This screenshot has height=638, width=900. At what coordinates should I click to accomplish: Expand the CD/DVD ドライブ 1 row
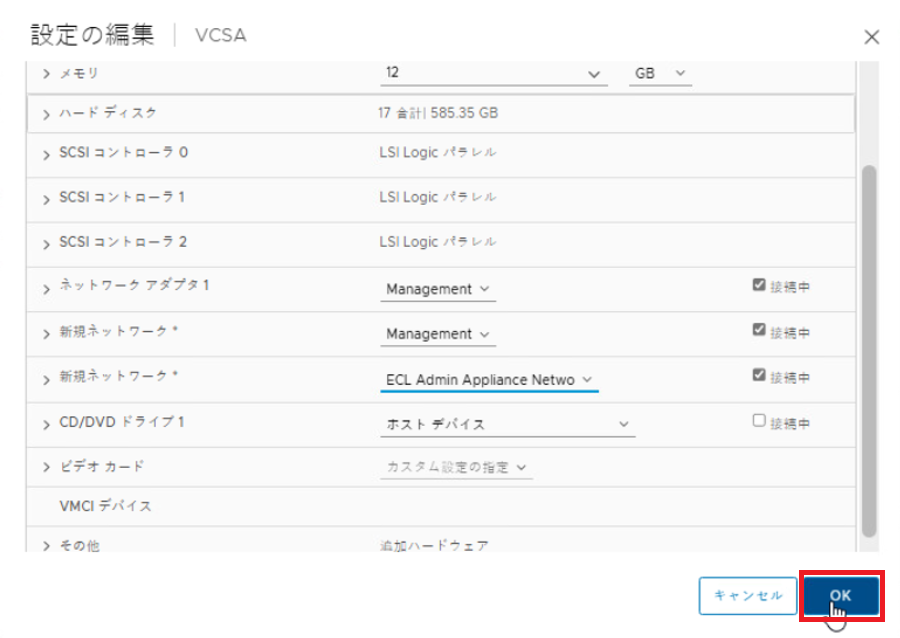coord(47,423)
